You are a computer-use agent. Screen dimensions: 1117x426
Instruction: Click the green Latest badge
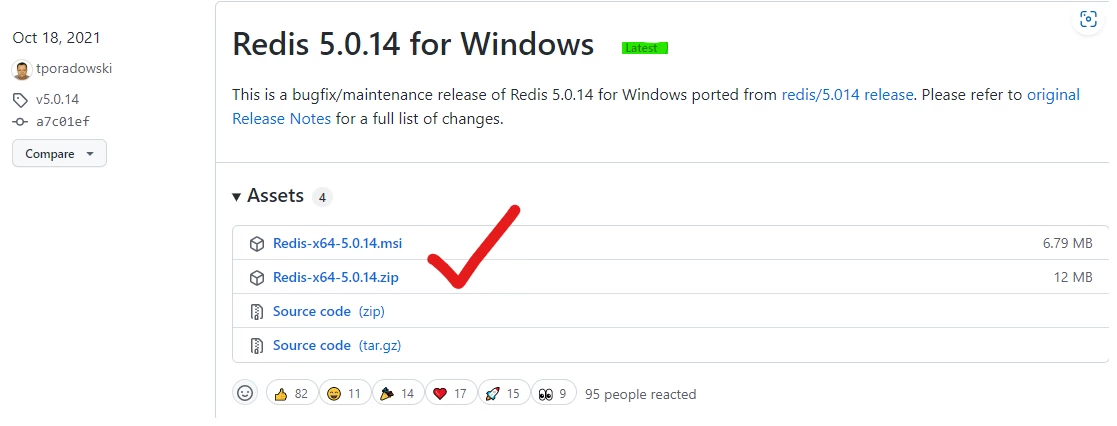point(645,48)
